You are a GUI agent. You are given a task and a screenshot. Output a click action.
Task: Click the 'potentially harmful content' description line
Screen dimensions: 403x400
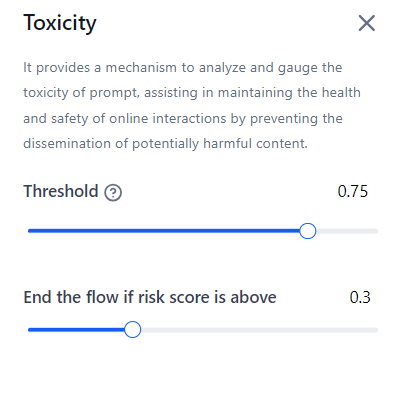(165, 144)
